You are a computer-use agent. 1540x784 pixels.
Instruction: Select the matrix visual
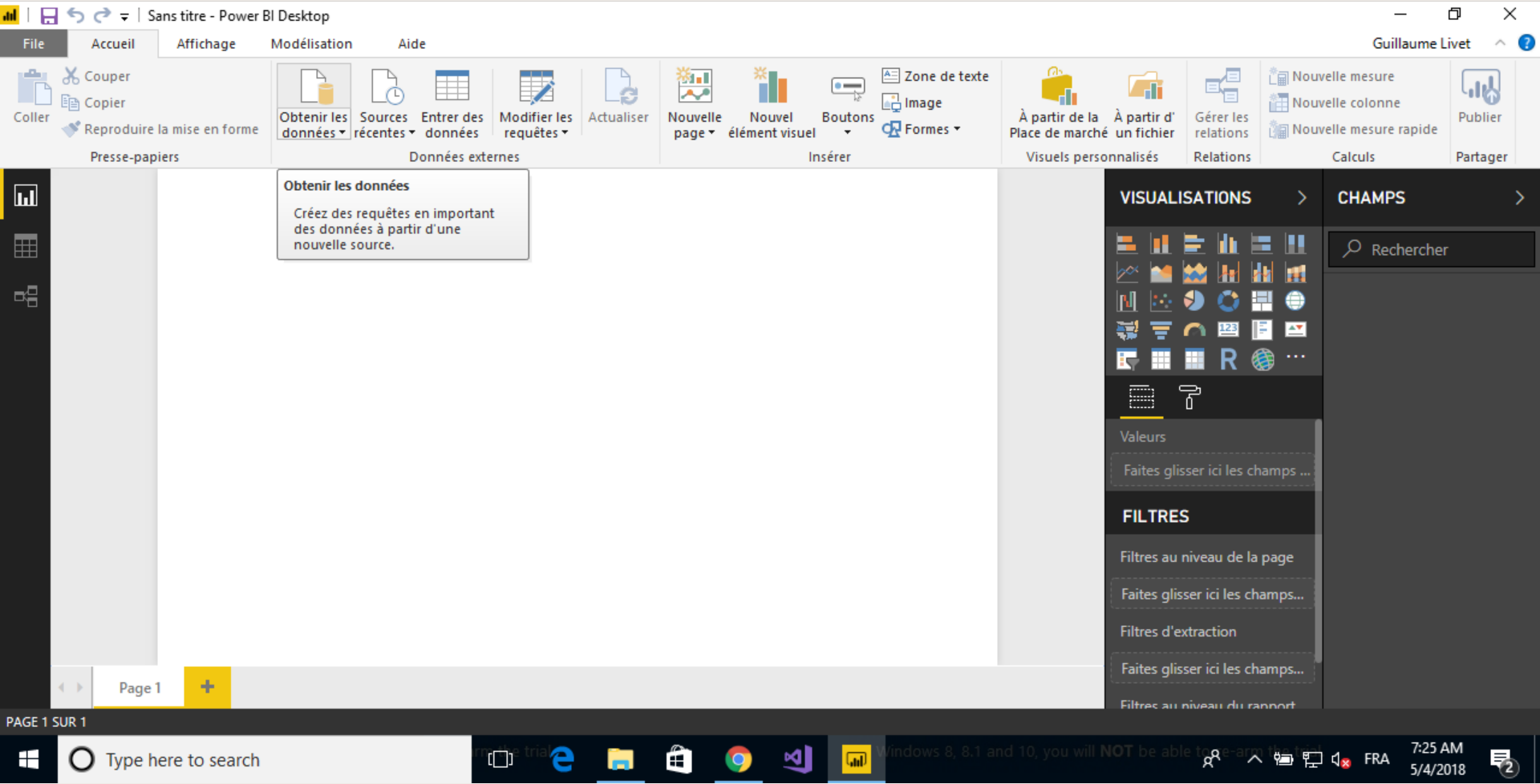click(1194, 360)
